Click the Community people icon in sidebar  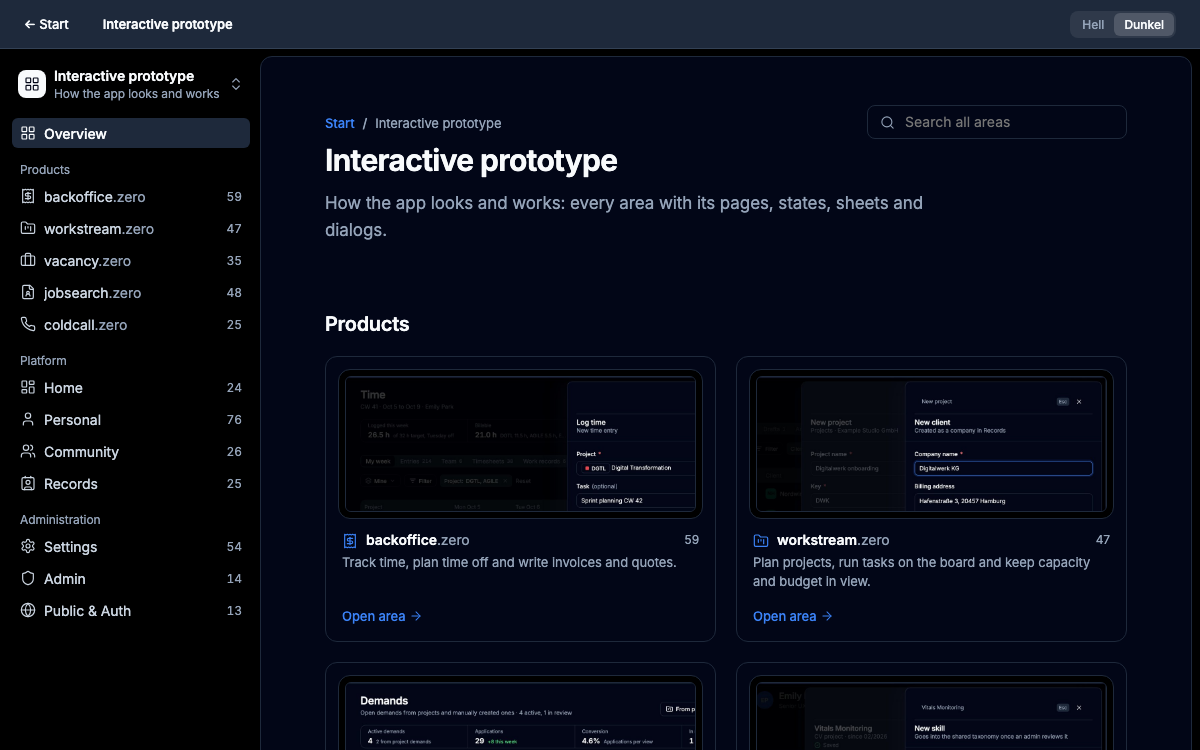point(28,452)
